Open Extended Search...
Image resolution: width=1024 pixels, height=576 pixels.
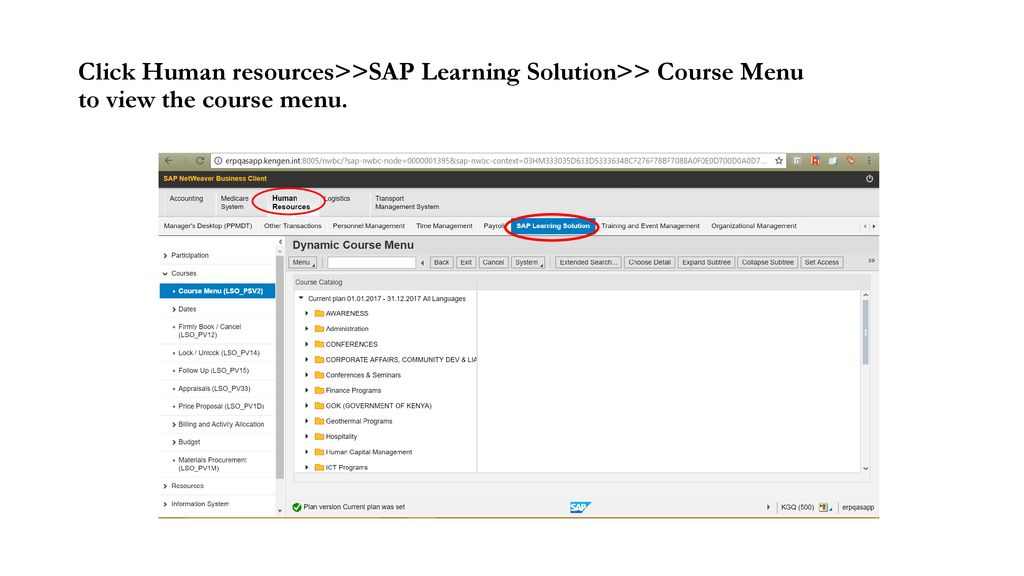[588, 263]
